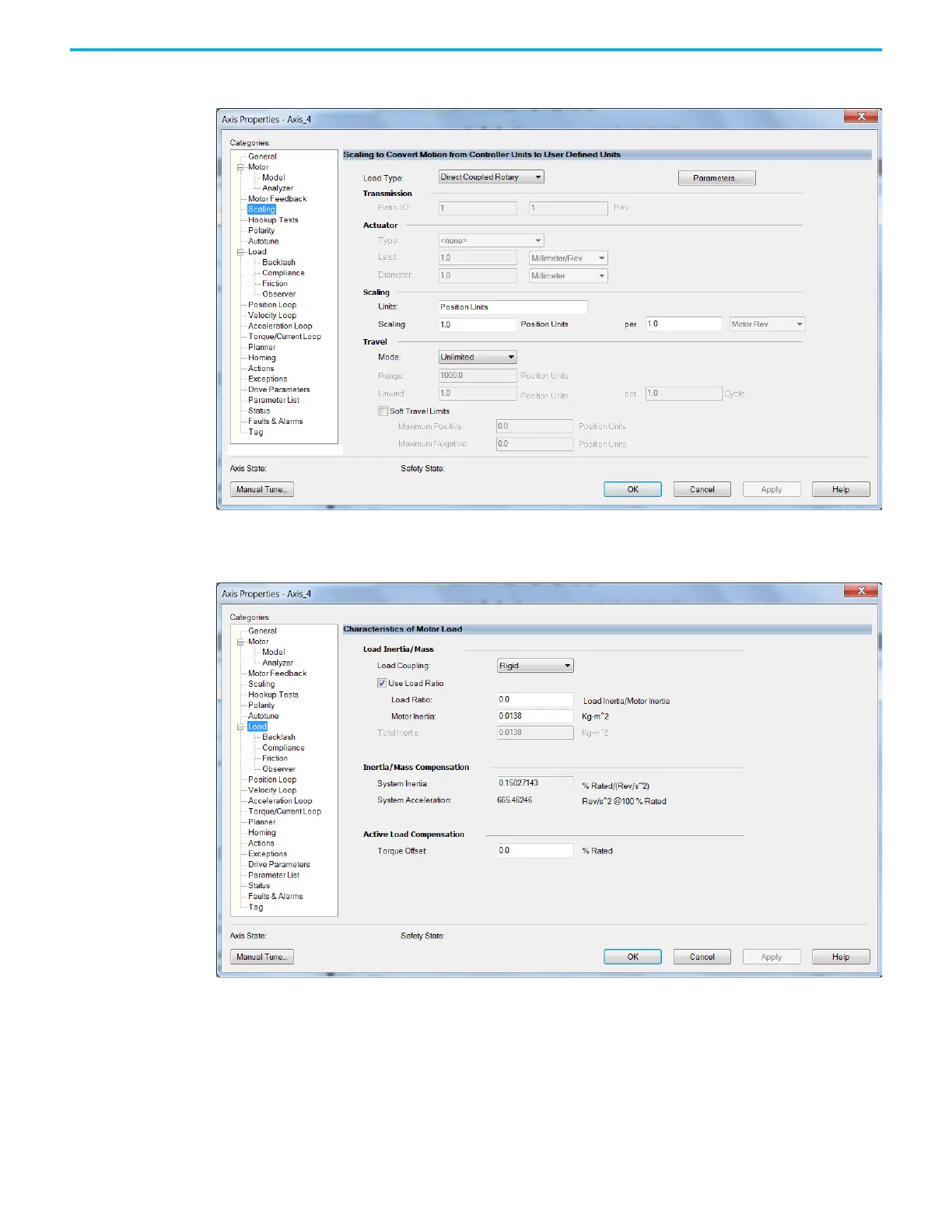Click OK in the Scaling dialog

pos(632,489)
